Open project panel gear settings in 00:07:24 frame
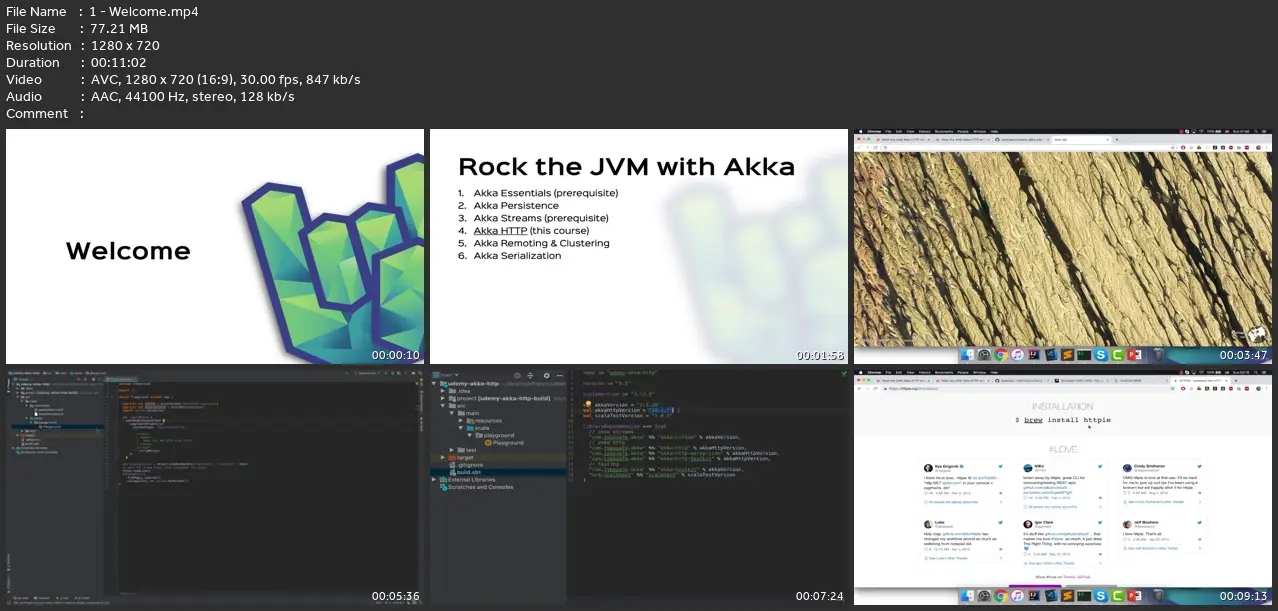Screen dimensions: 1278x611 tap(546, 375)
